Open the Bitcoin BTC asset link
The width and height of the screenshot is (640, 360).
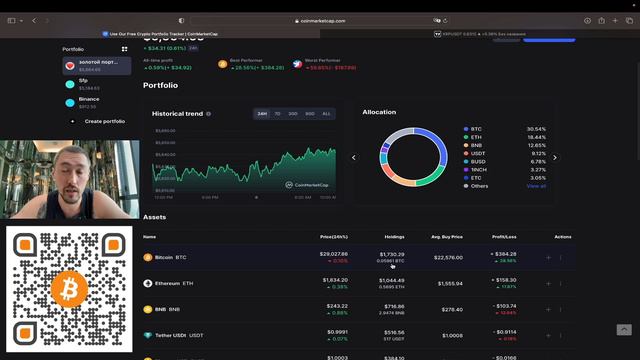(x=165, y=258)
